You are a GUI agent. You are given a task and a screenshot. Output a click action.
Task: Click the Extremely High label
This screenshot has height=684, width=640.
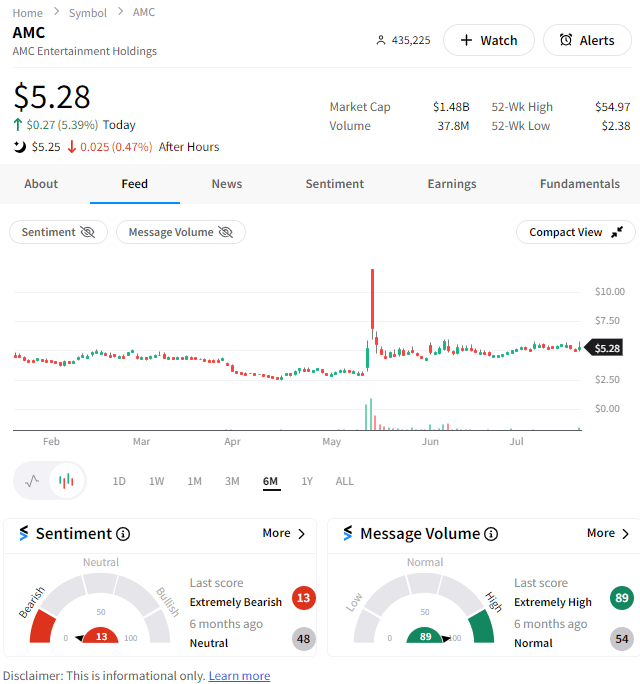[x=553, y=602]
